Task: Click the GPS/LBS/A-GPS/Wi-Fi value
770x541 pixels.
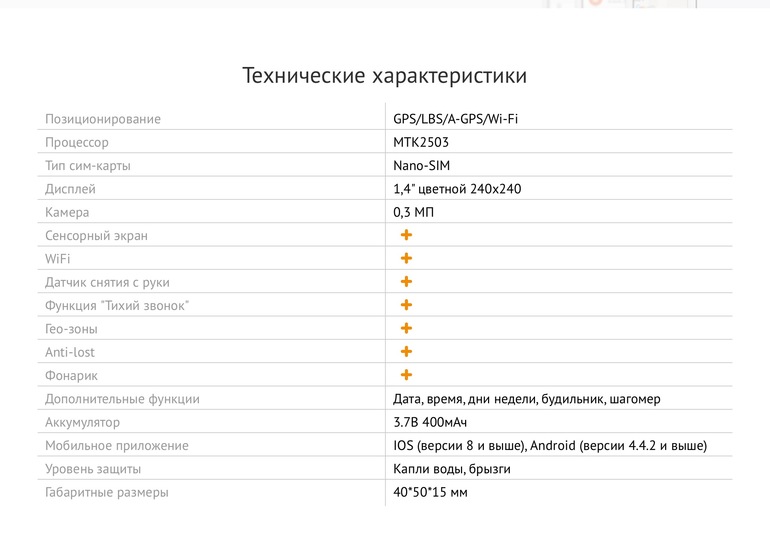Action: coord(455,119)
